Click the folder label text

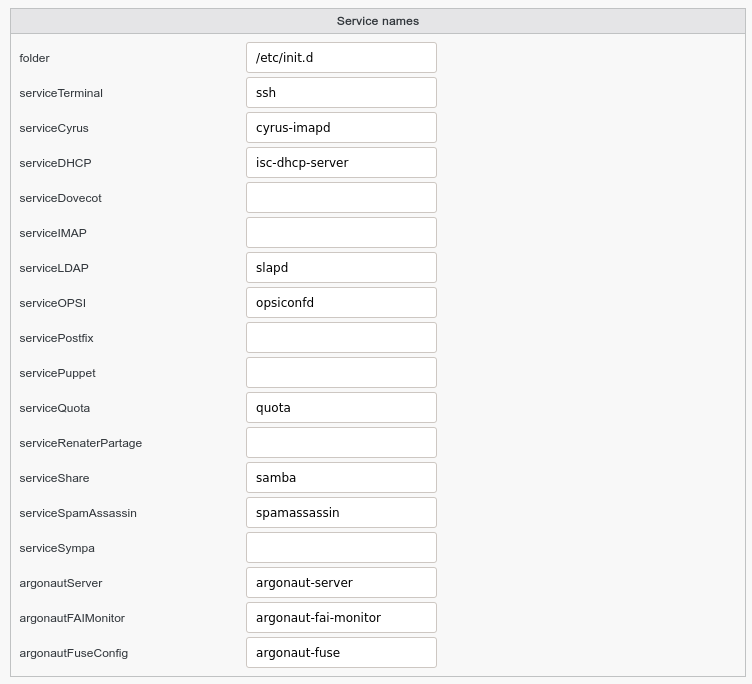click(34, 58)
